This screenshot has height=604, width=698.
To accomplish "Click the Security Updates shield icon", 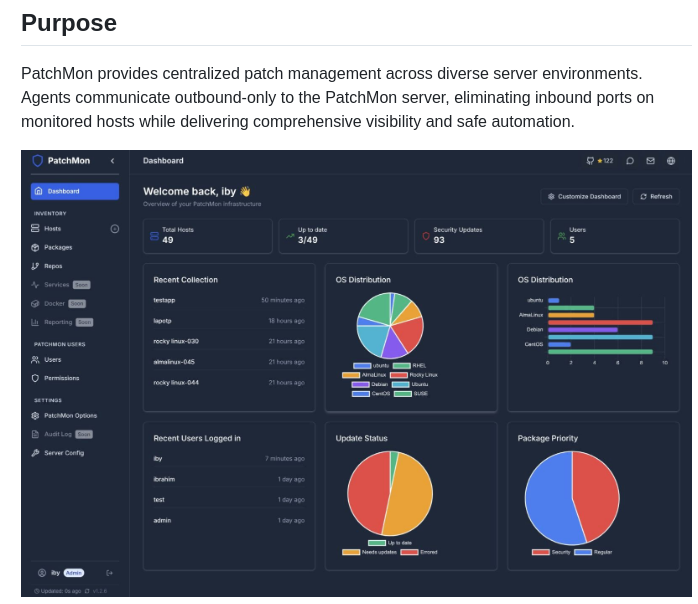I will (x=426, y=236).
